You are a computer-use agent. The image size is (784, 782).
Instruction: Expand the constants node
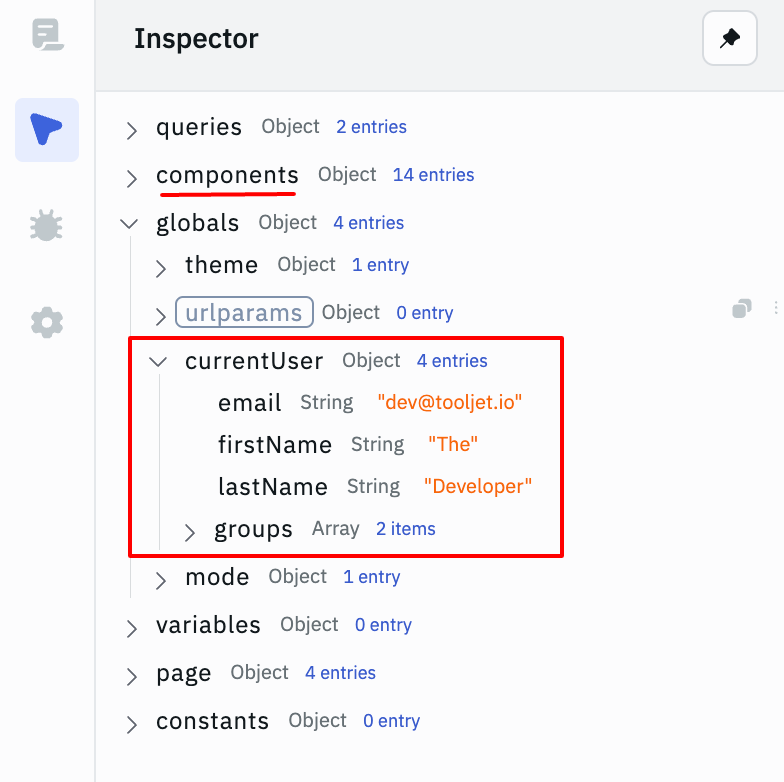(131, 723)
